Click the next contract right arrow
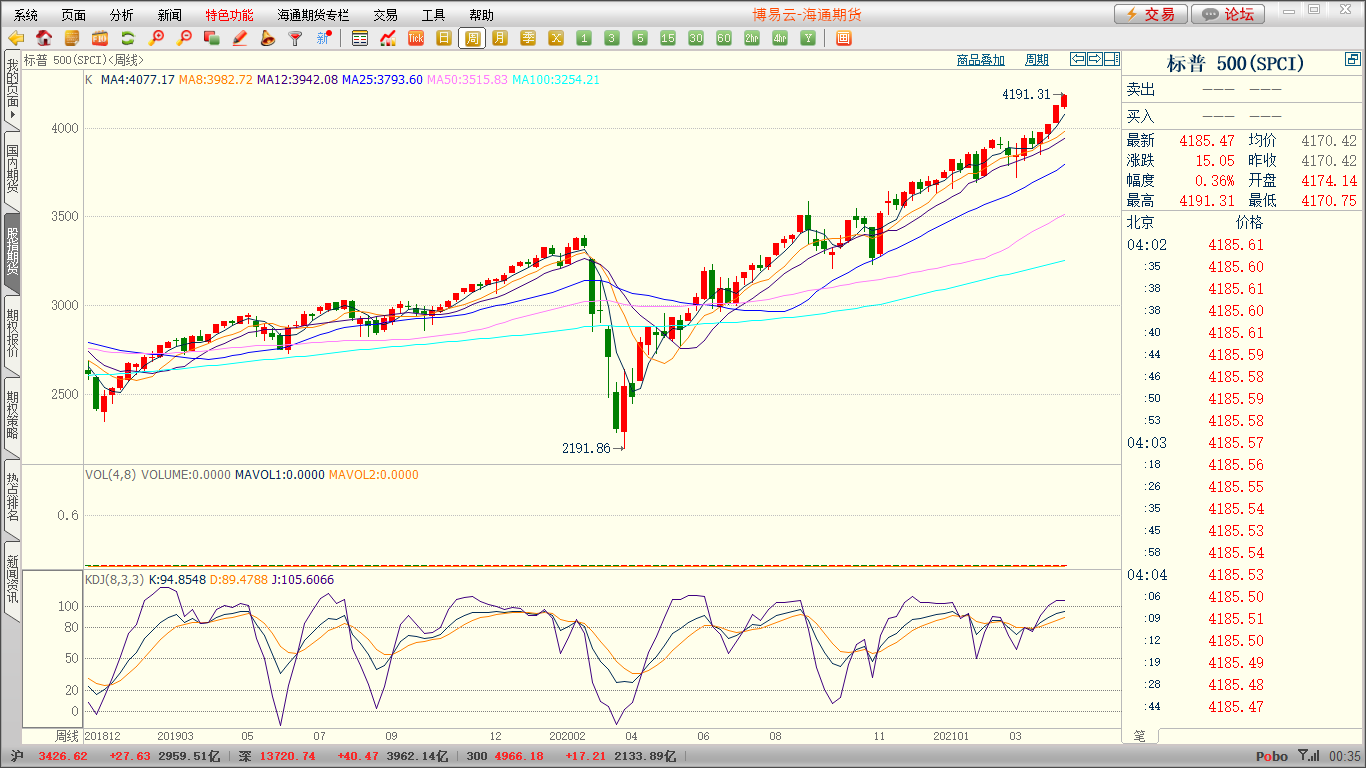 click(1095, 59)
